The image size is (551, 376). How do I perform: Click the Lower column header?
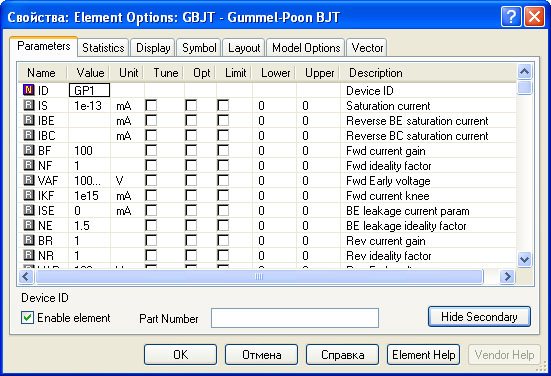[276, 73]
